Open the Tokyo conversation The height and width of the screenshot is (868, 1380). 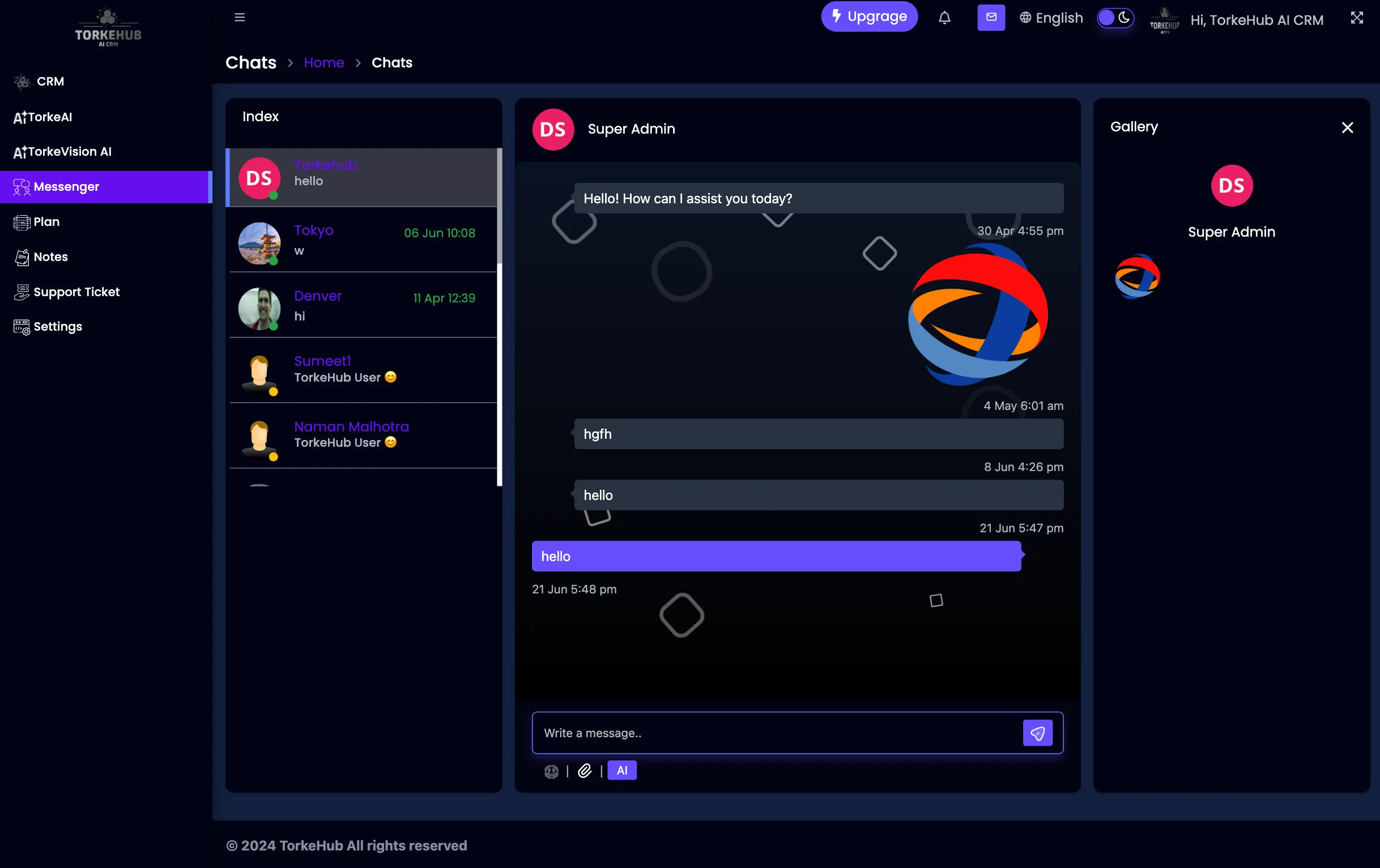pyautogui.click(x=362, y=240)
